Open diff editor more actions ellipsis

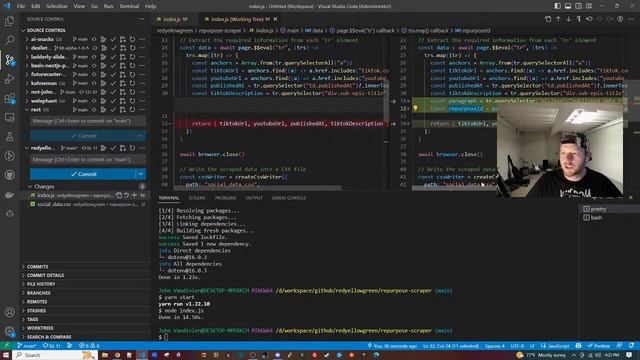click(x=631, y=19)
